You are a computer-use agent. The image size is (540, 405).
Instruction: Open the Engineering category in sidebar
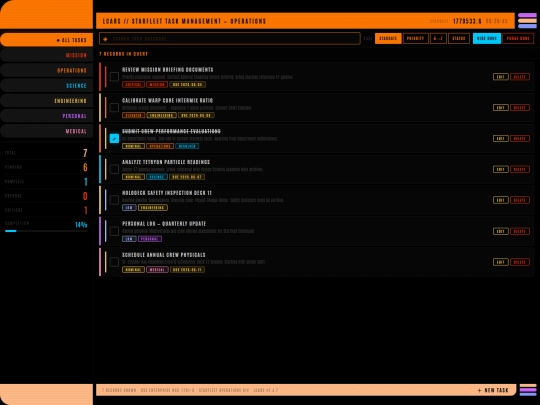[46, 101]
